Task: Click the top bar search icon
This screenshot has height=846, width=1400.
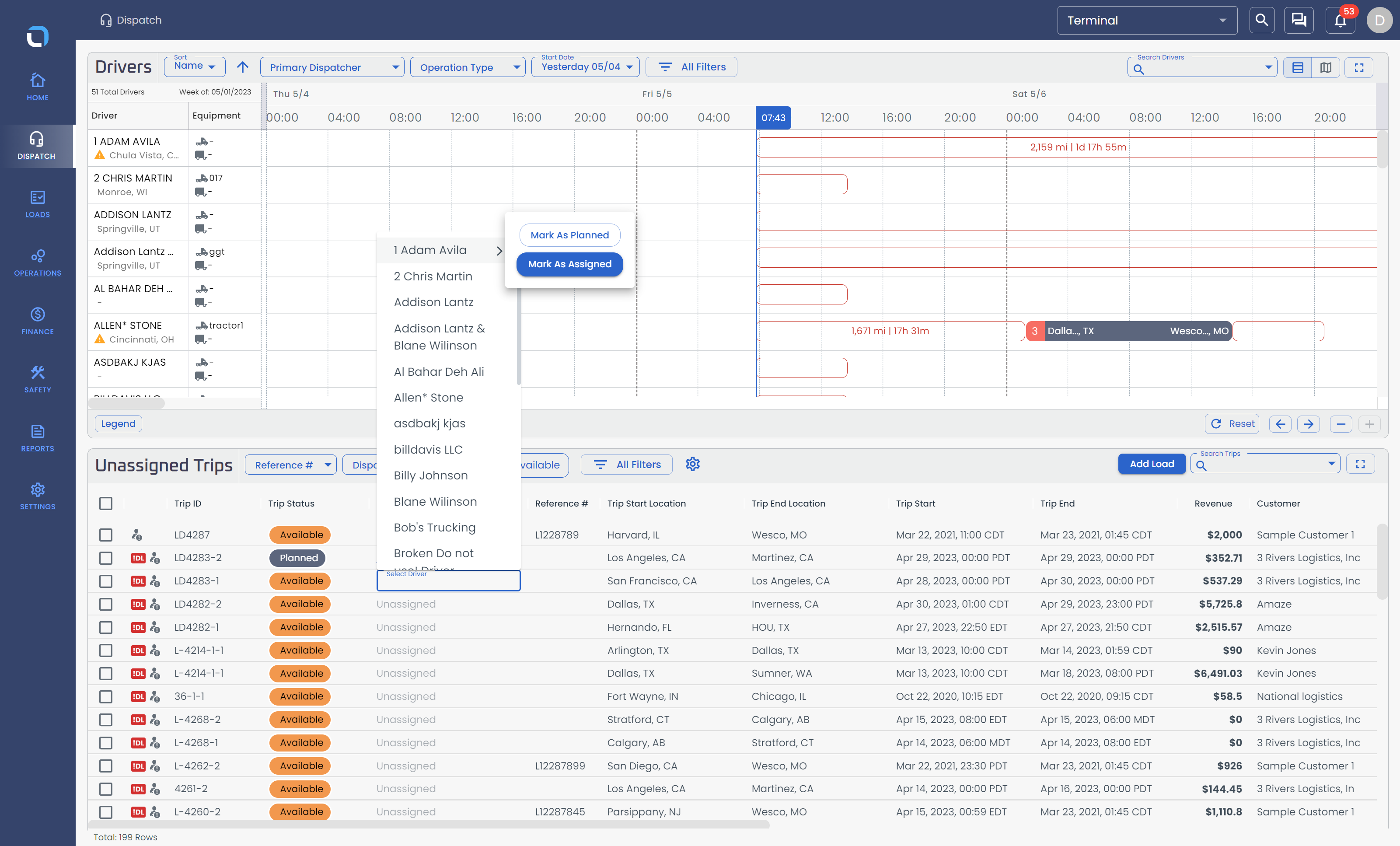Action: click(x=1261, y=21)
